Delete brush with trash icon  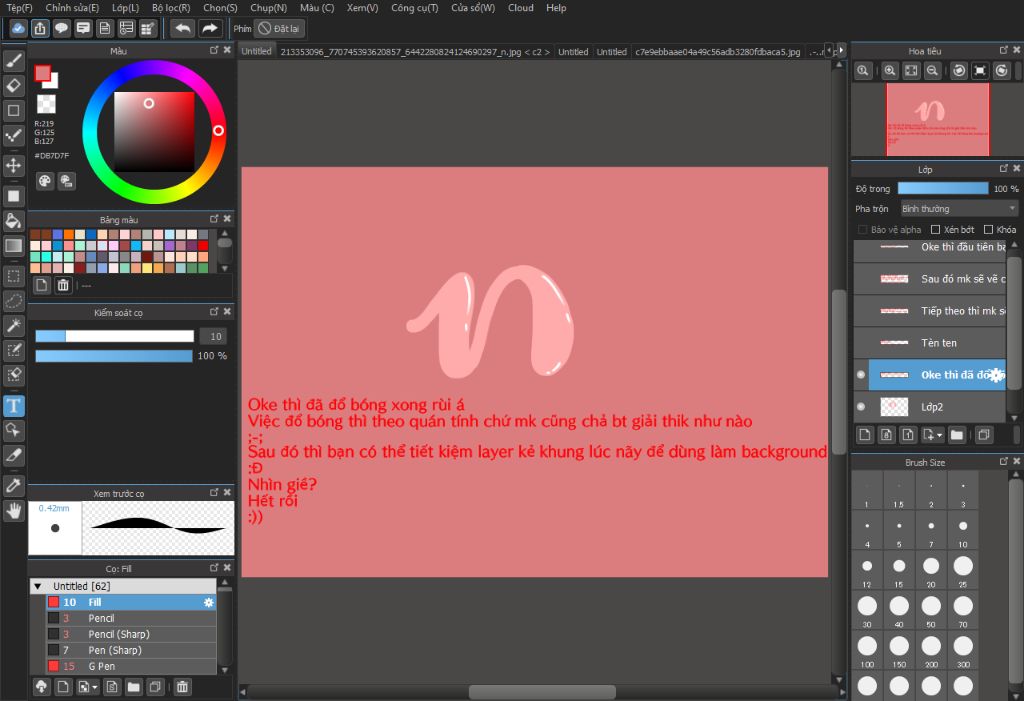coord(182,687)
